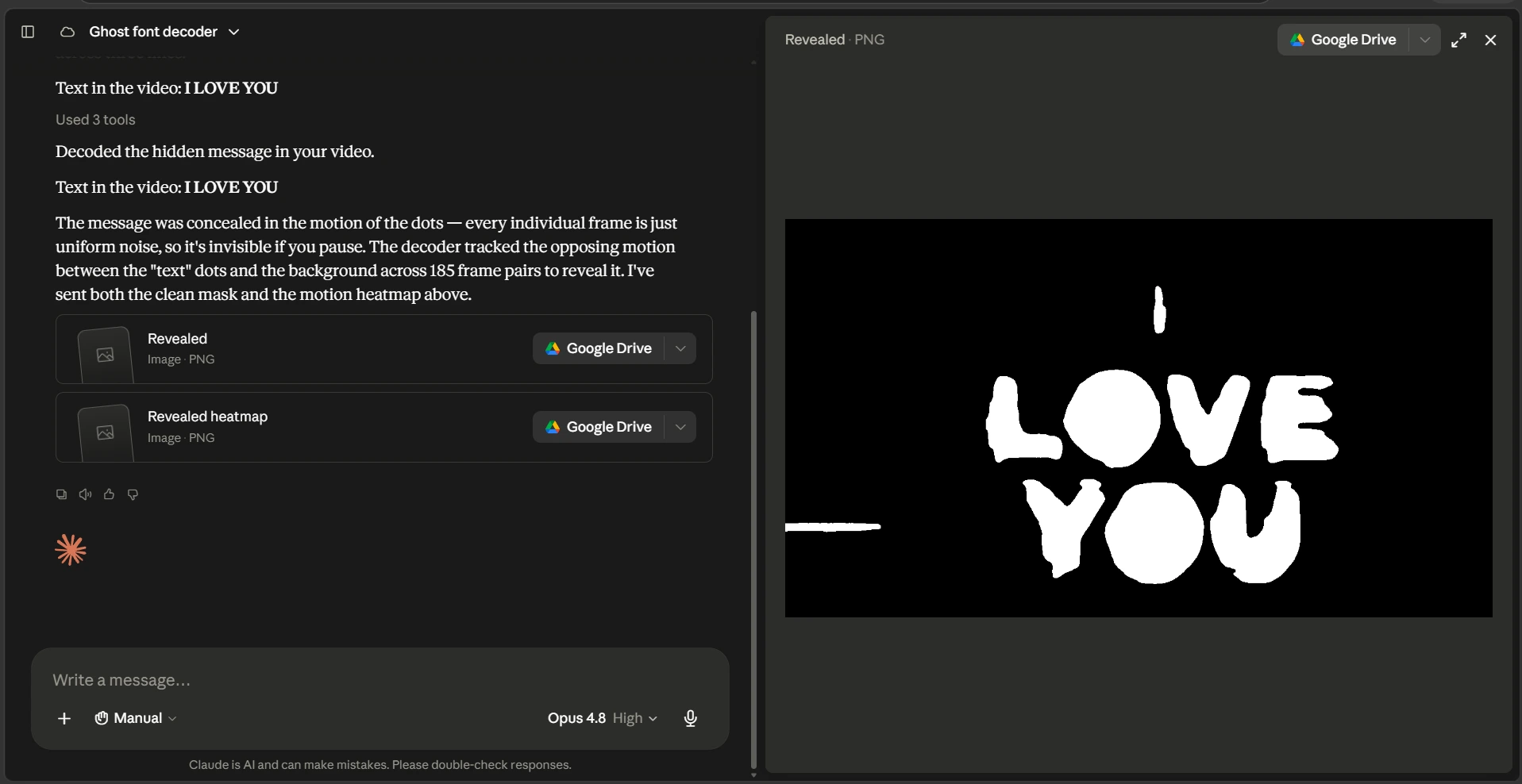Click the microphone voice input icon
Screen dimensions: 1522x784
[691, 718]
